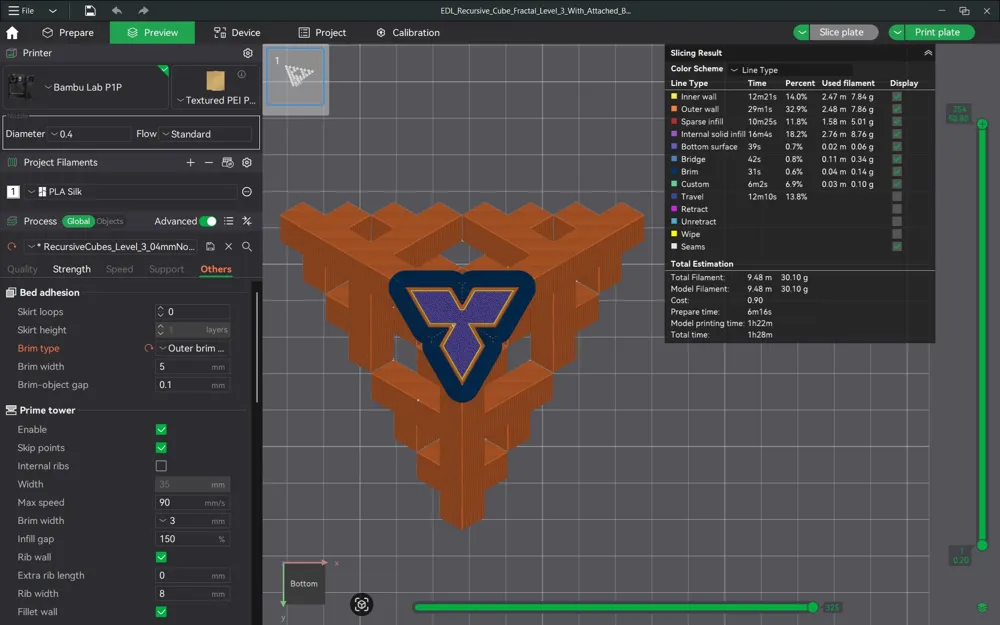This screenshot has height=625, width=1000.
Task: Hide Inner wall lines display
Action: point(897,97)
